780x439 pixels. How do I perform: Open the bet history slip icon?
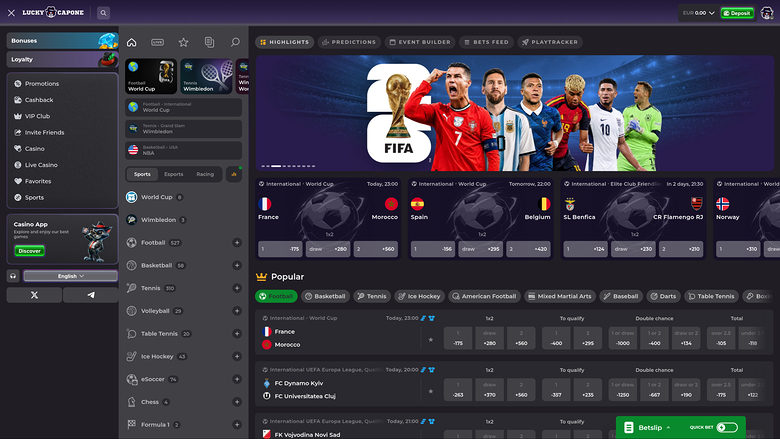209,42
